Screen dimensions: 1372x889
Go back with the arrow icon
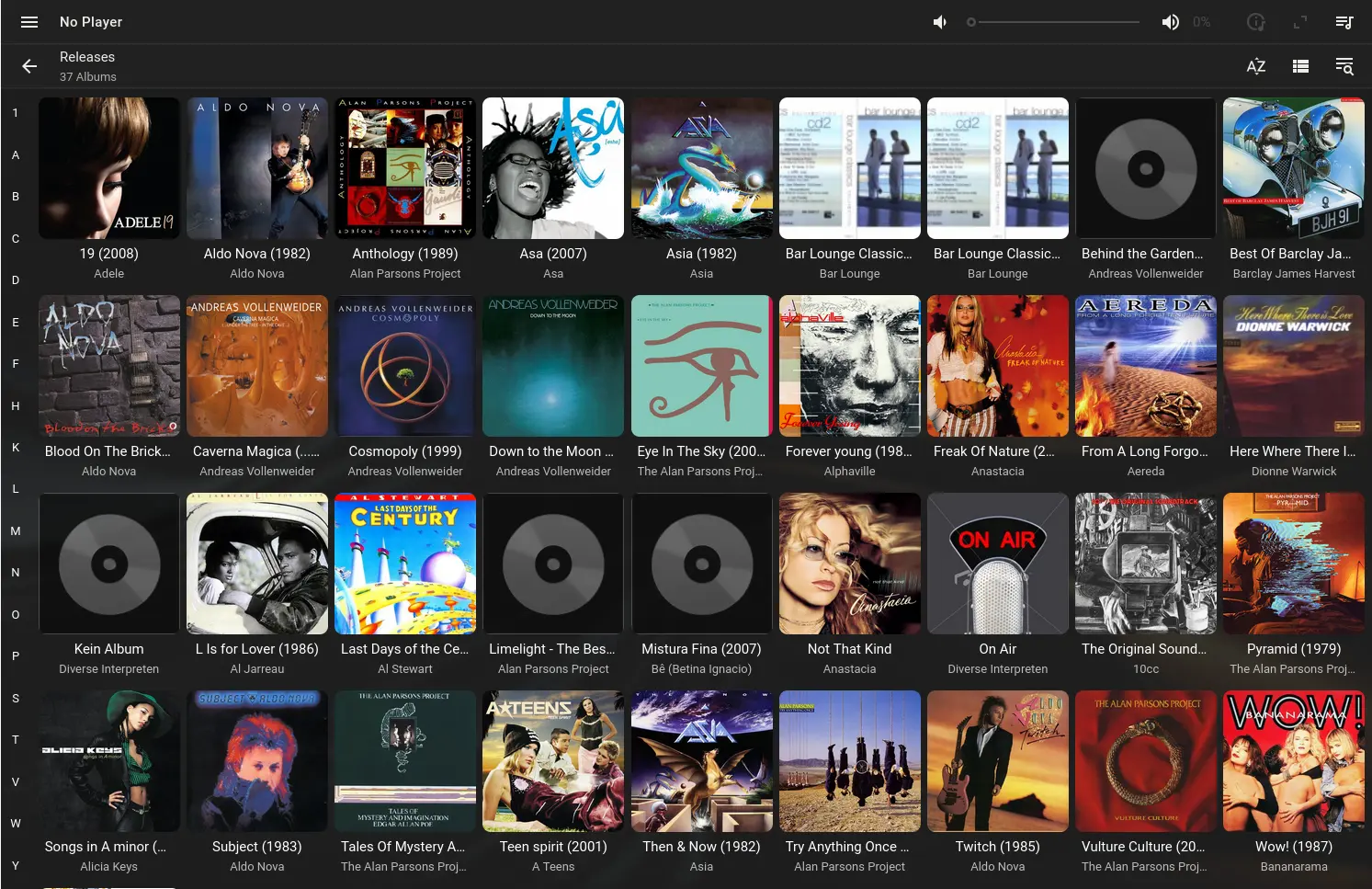[x=29, y=66]
